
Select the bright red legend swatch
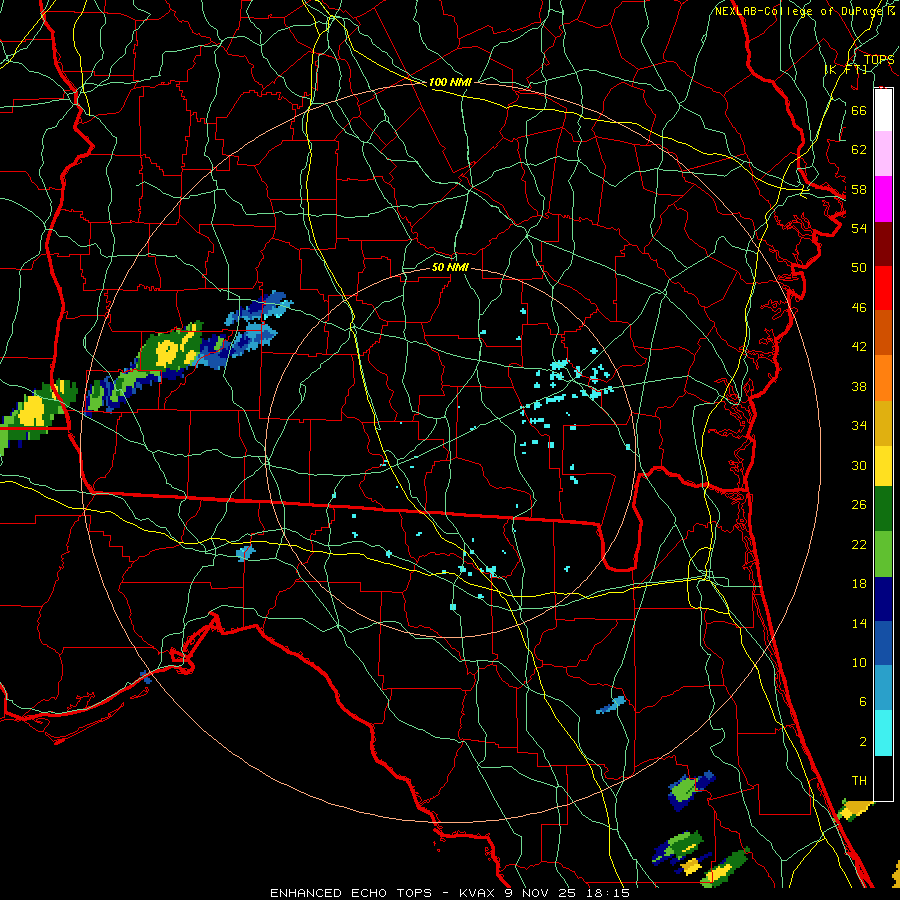click(883, 288)
